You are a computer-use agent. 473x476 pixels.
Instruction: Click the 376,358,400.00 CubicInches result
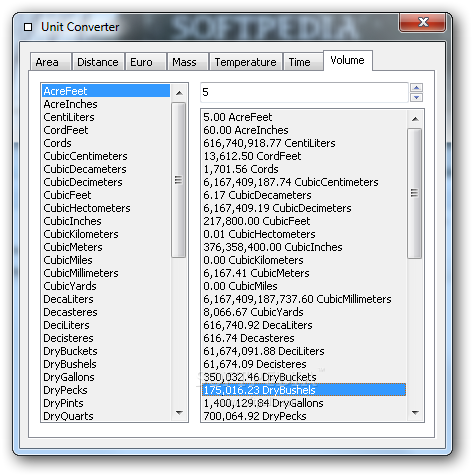[304, 247]
